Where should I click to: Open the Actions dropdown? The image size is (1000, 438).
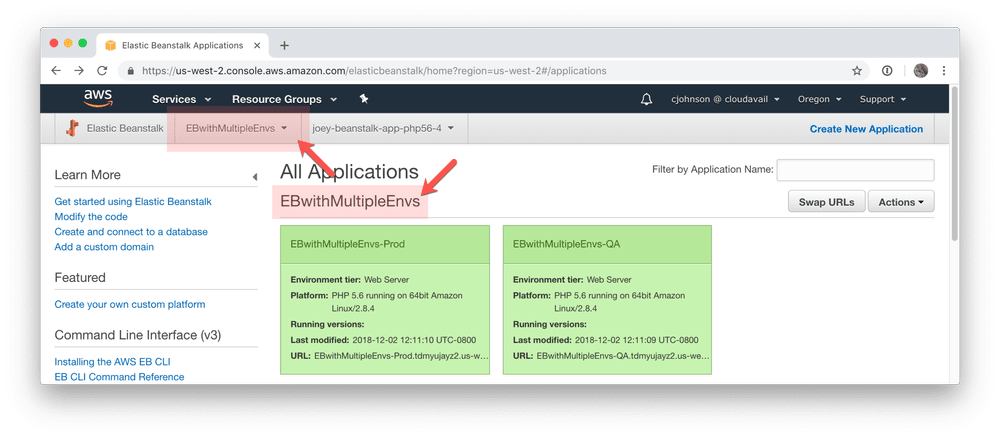(901, 201)
